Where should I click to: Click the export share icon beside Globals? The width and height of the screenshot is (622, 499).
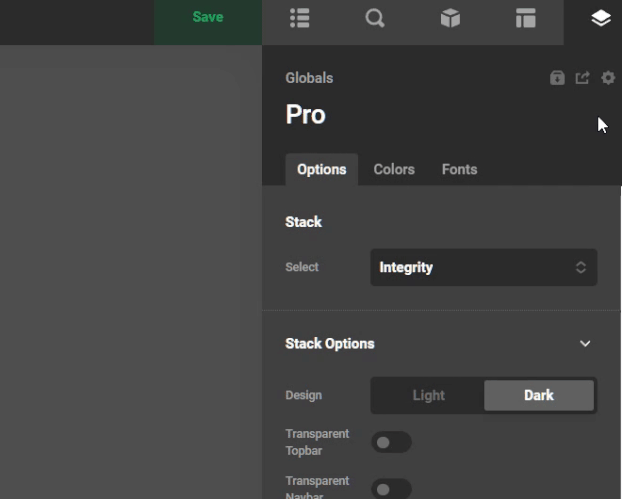click(x=582, y=78)
